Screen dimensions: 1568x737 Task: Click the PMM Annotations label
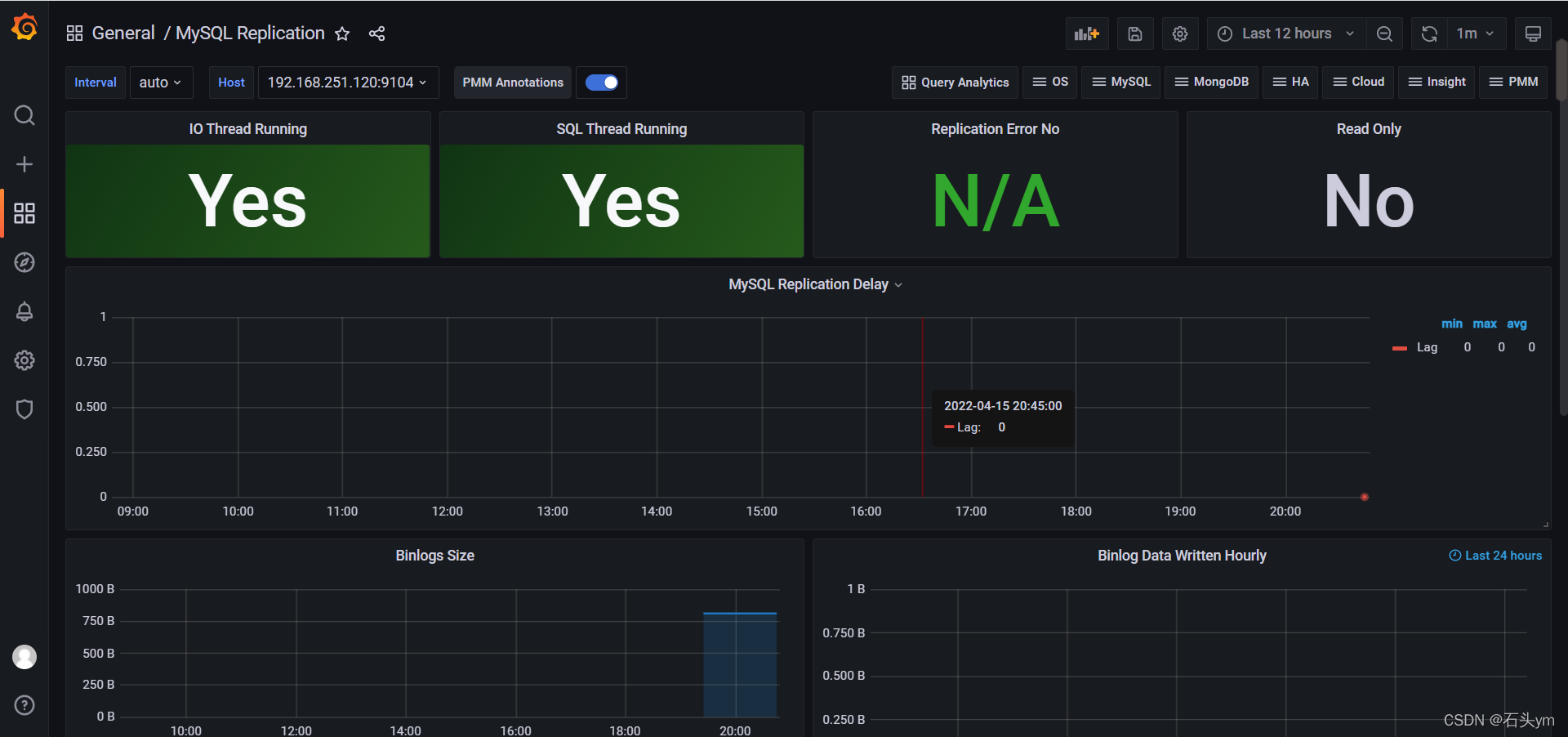coord(513,83)
